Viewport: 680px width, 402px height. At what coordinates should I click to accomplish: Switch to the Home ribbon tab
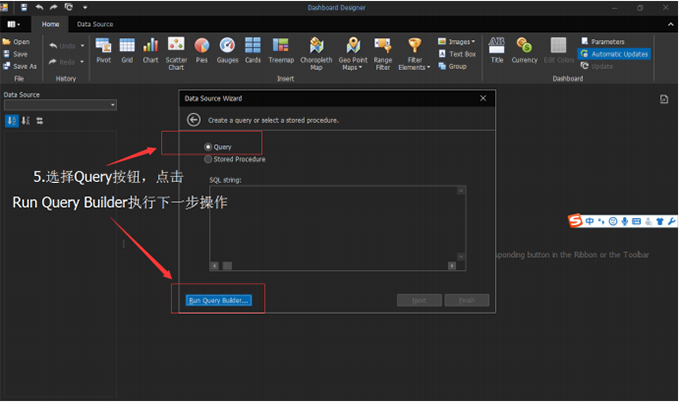coord(50,24)
